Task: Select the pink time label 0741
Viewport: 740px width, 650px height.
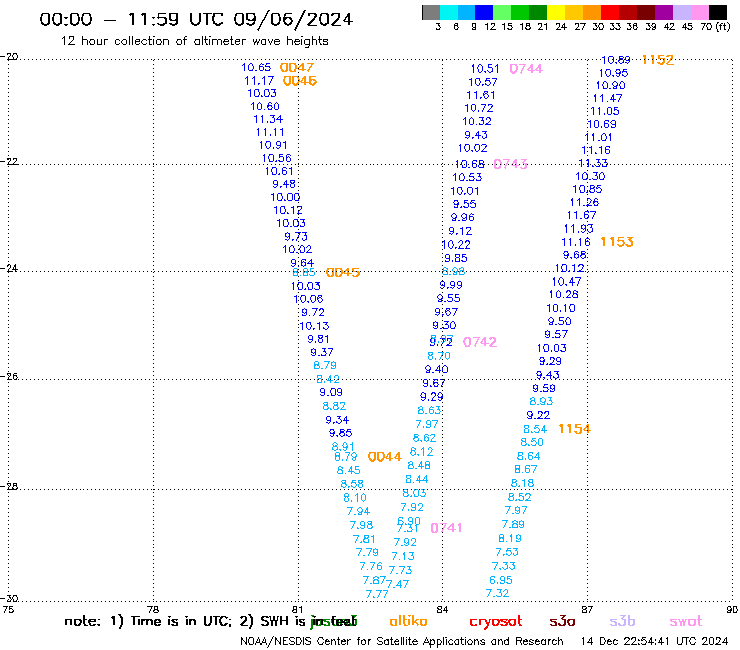Action: (x=446, y=528)
